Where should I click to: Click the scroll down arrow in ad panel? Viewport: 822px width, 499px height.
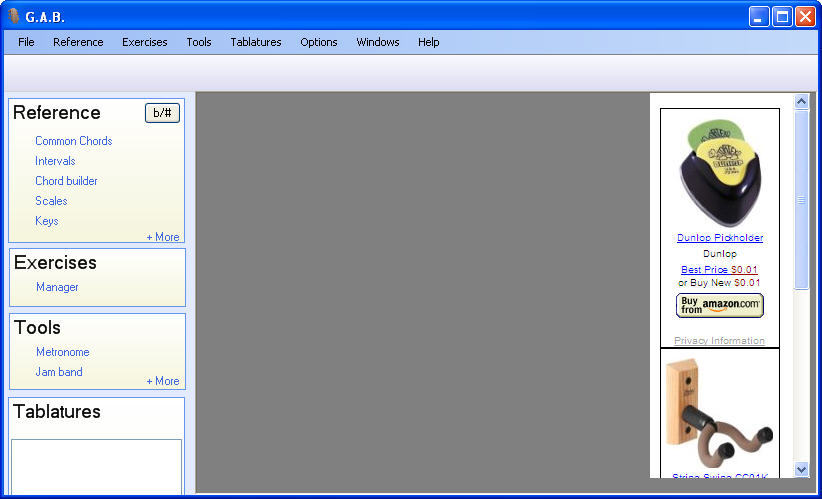pos(801,468)
